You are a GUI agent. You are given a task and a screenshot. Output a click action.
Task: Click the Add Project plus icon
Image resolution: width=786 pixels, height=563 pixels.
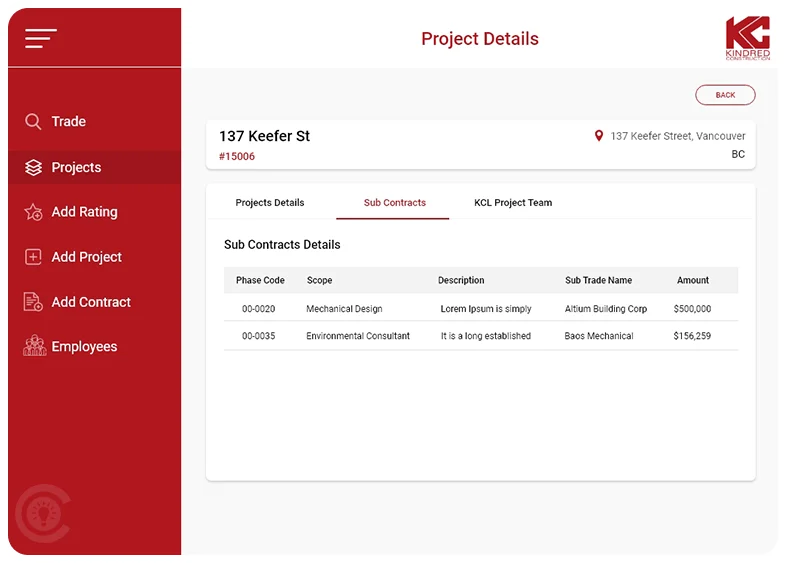coord(33,257)
